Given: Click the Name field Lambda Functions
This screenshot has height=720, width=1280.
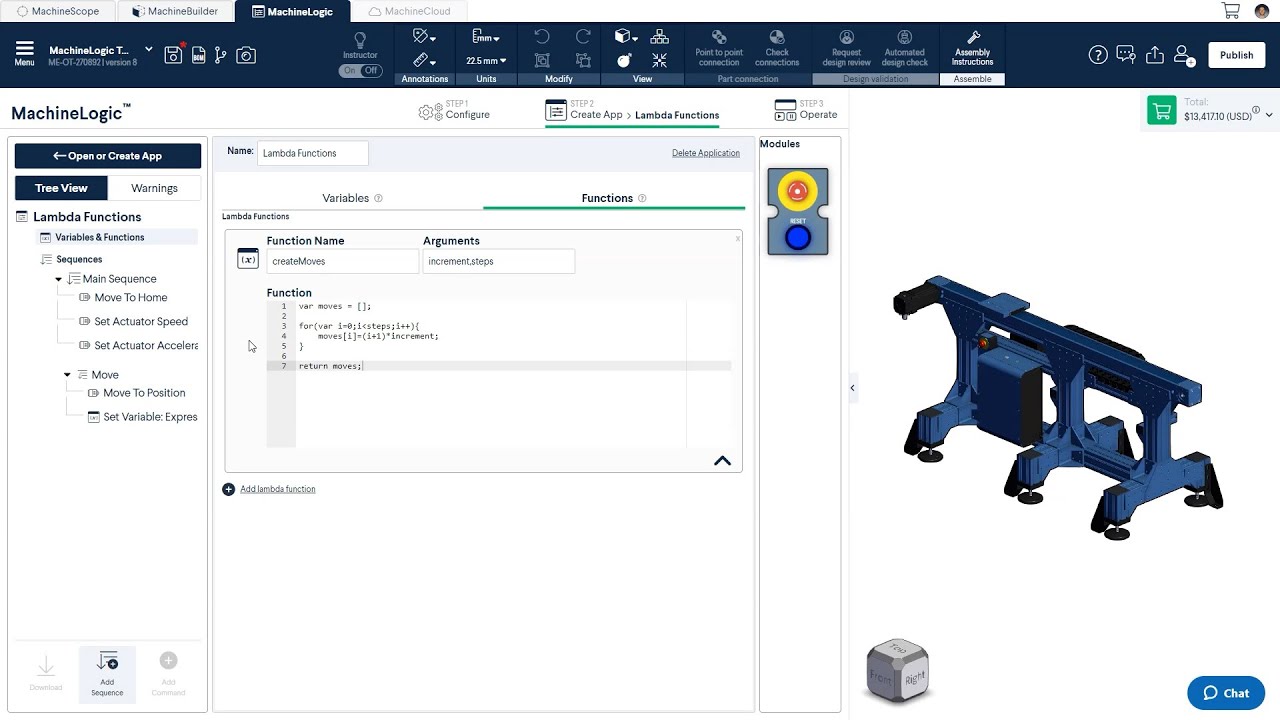Looking at the screenshot, I should [x=313, y=153].
